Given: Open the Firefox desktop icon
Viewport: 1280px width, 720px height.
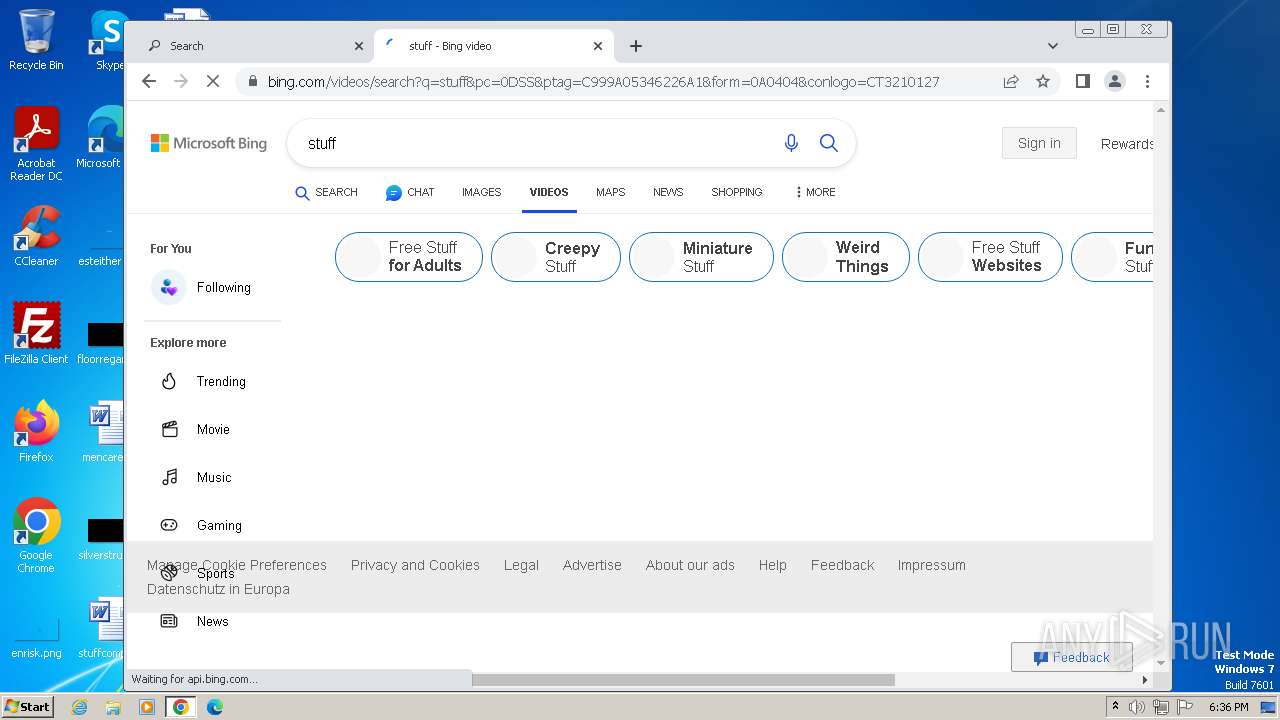Looking at the screenshot, I should coord(36,431).
